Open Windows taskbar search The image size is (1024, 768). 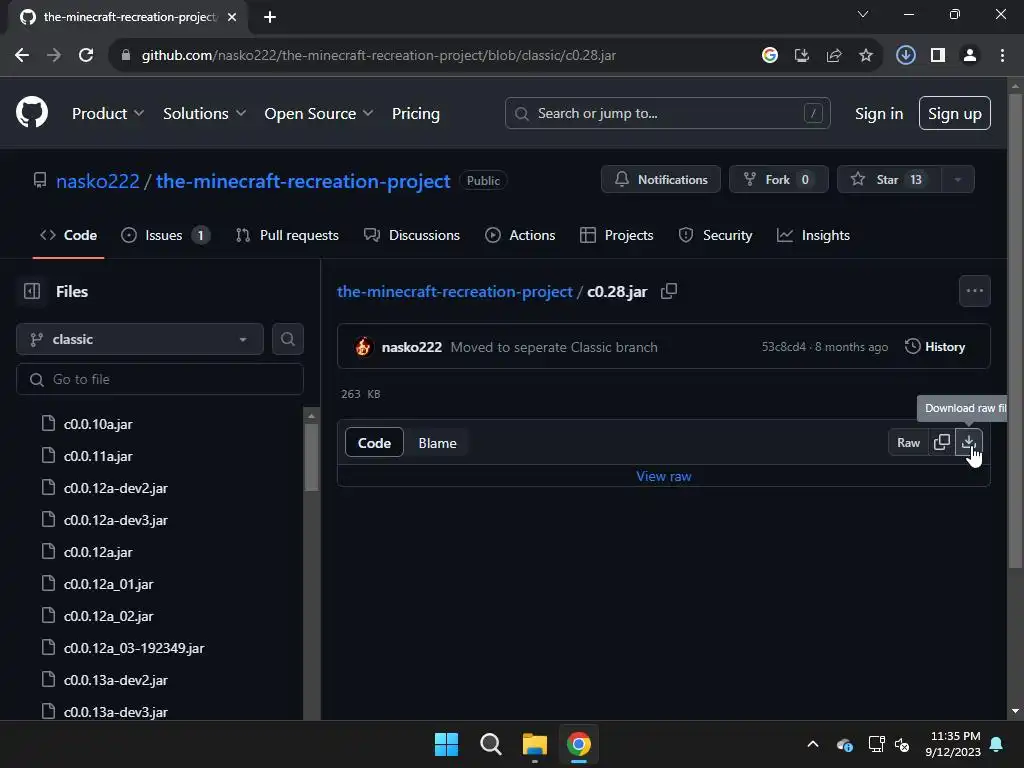[490, 744]
